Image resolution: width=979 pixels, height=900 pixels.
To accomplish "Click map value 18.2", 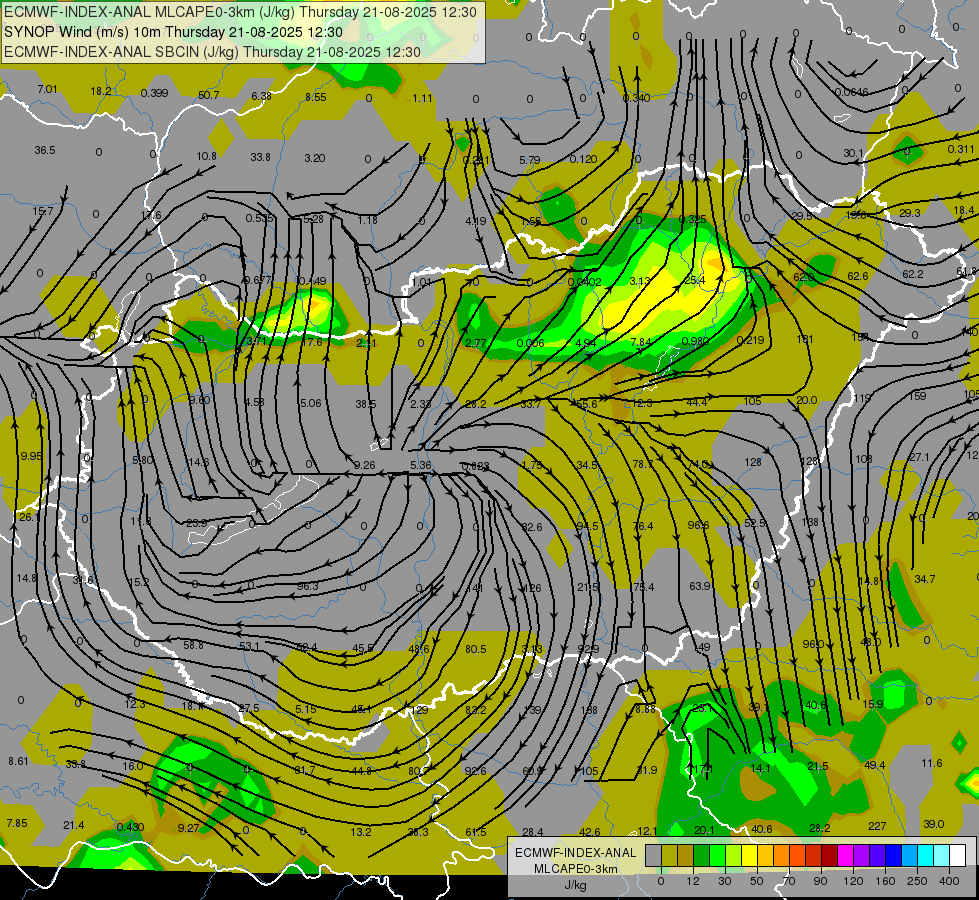I will point(101,91).
